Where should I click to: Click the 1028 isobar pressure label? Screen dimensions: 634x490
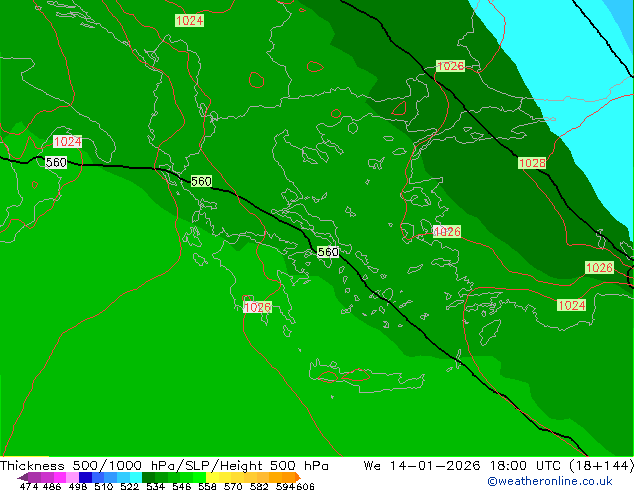pos(532,163)
